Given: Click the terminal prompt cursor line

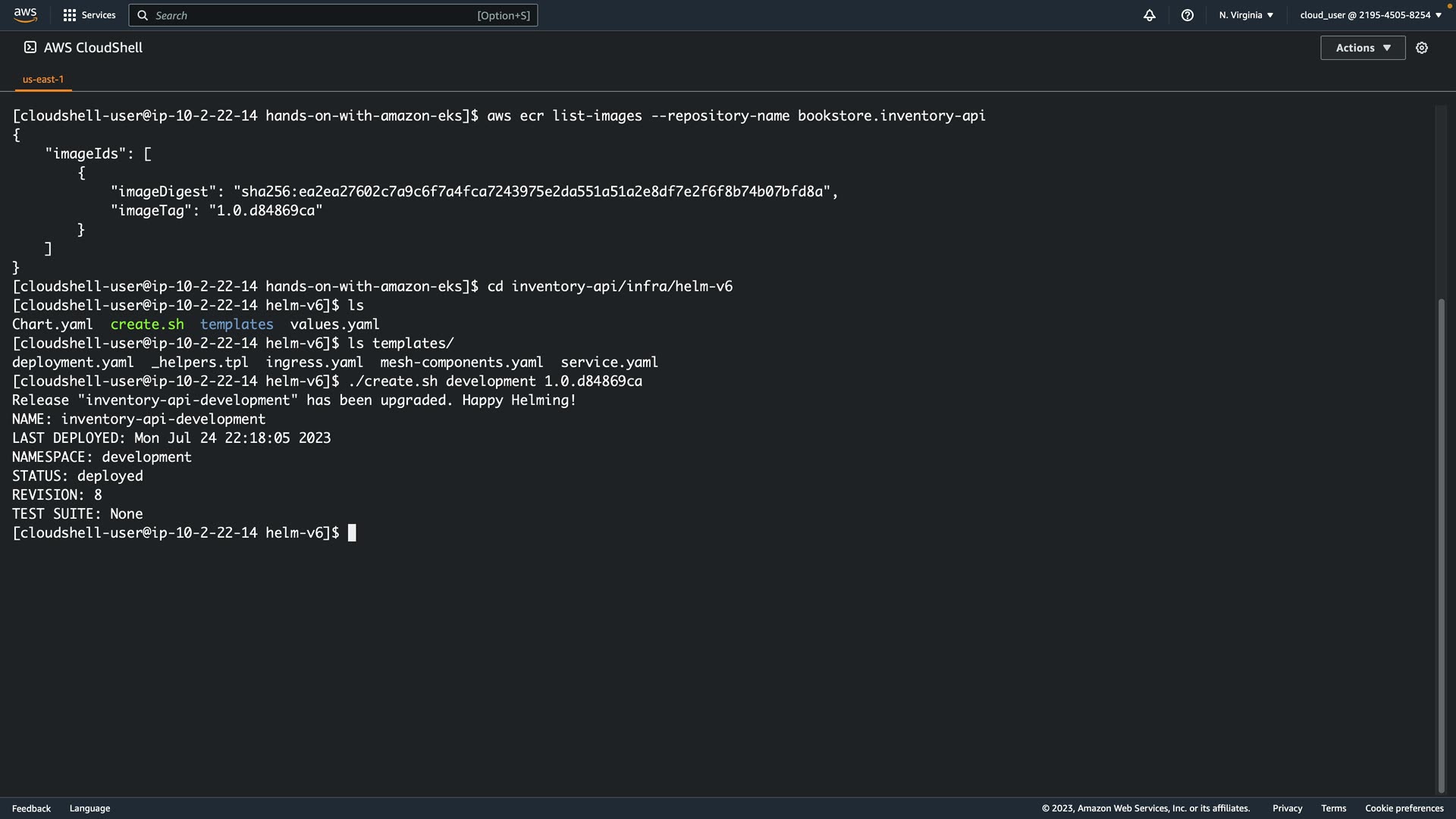Looking at the screenshot, I should [x=352, y=533].
